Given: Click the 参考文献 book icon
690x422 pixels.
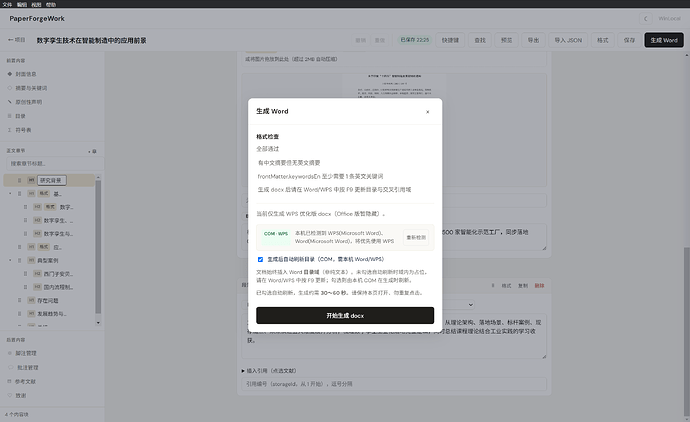Looking at the screenshot, I should pos(10,381).
